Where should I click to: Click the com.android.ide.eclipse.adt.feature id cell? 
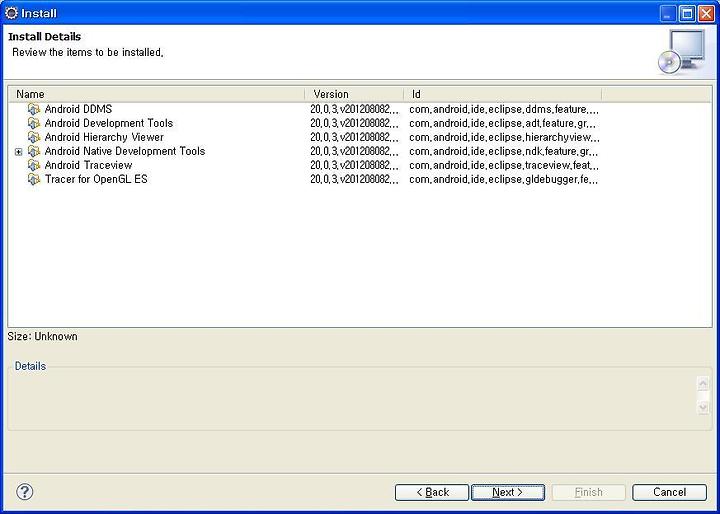pyautogui.click(x=504, y=123)
